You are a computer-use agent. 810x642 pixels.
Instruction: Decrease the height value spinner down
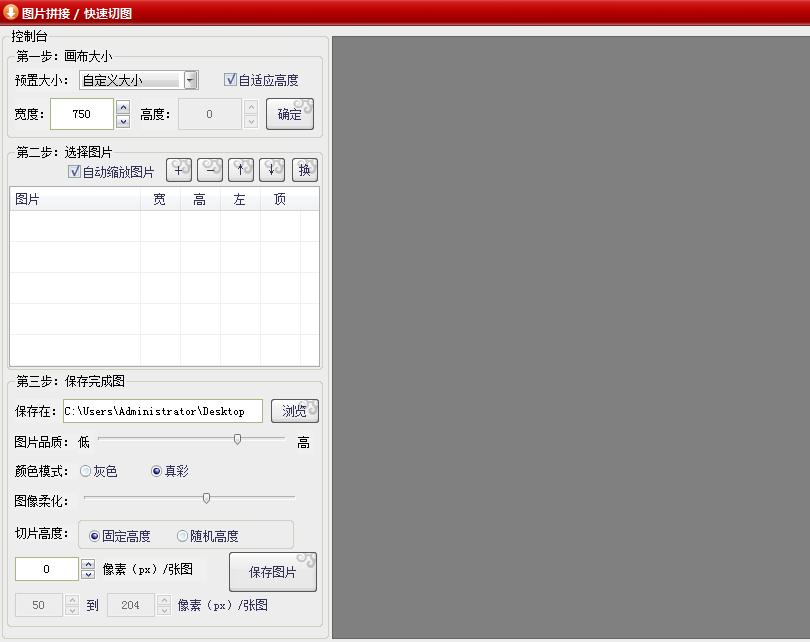[x=251, y=121]
